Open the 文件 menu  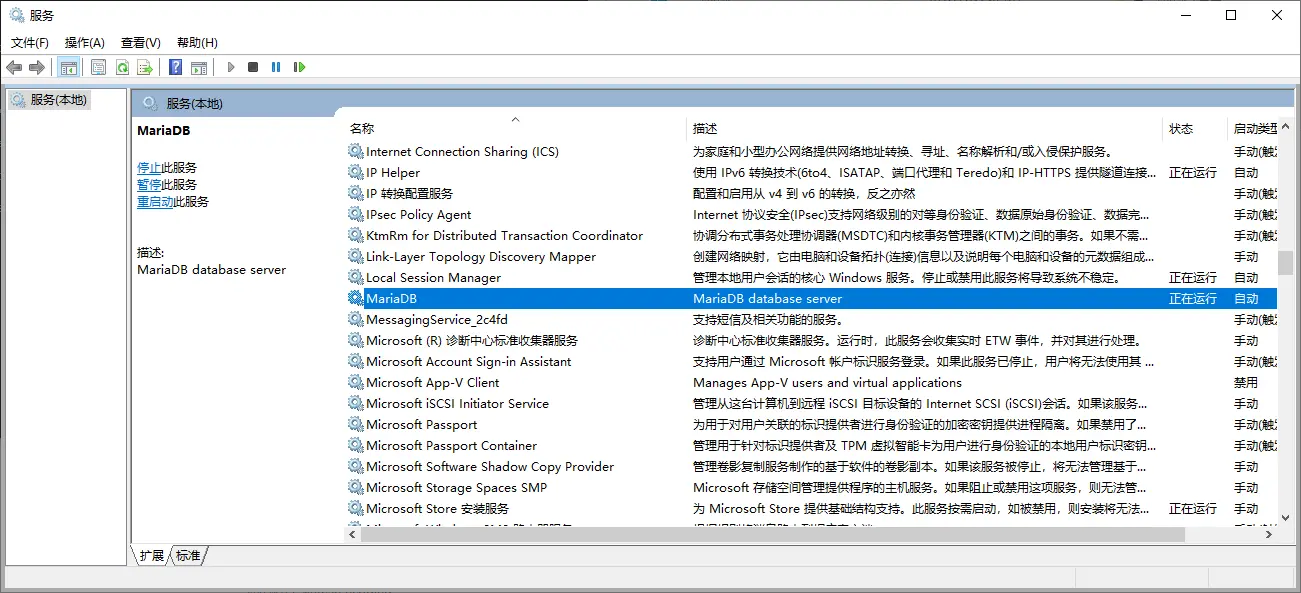tap(29, 42)
